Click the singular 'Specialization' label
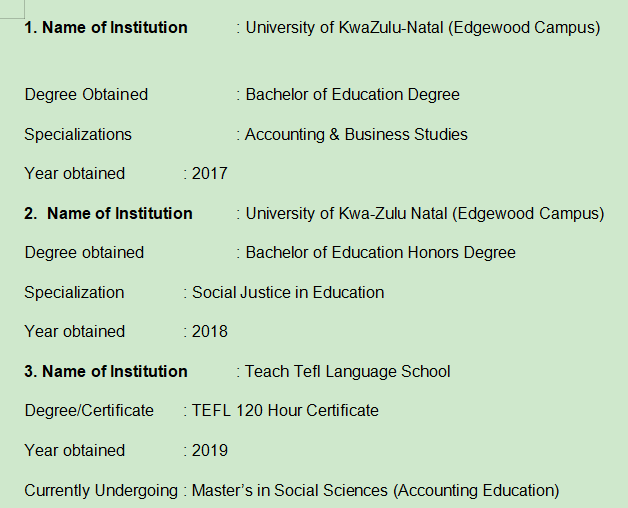Image resolution: width=628 pixels, height=508 pixels. pos(75,293)
